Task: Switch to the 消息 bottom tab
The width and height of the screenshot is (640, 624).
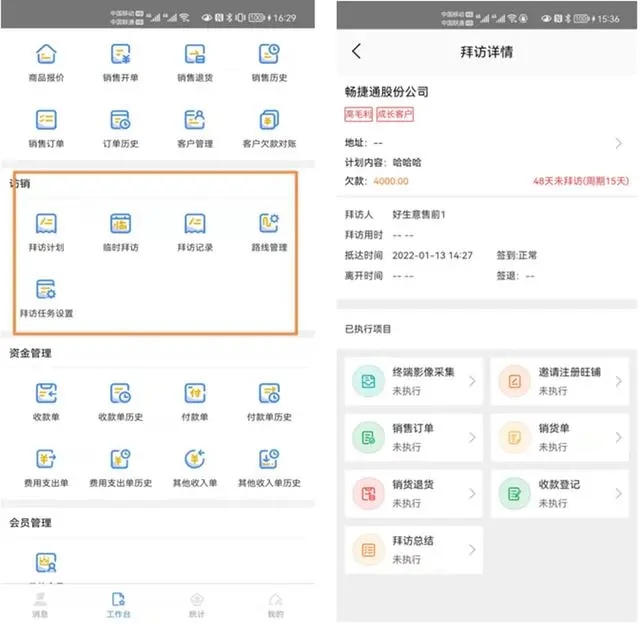Action: coord(40,605)
